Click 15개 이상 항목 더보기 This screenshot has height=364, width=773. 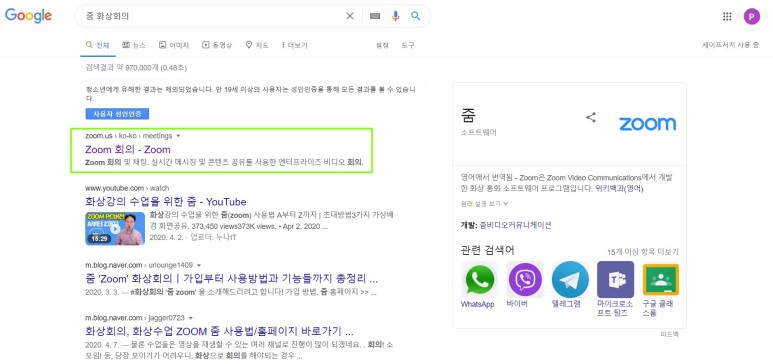tap(643, 252)
